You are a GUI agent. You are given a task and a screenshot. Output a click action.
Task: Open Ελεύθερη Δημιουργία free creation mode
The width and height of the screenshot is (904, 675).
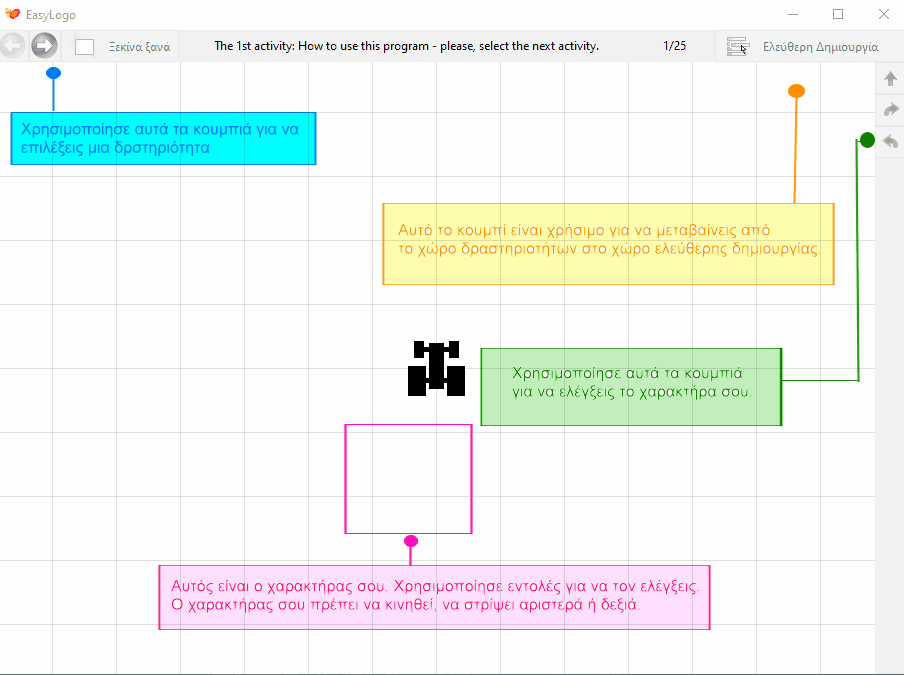[x=819, y=47]
